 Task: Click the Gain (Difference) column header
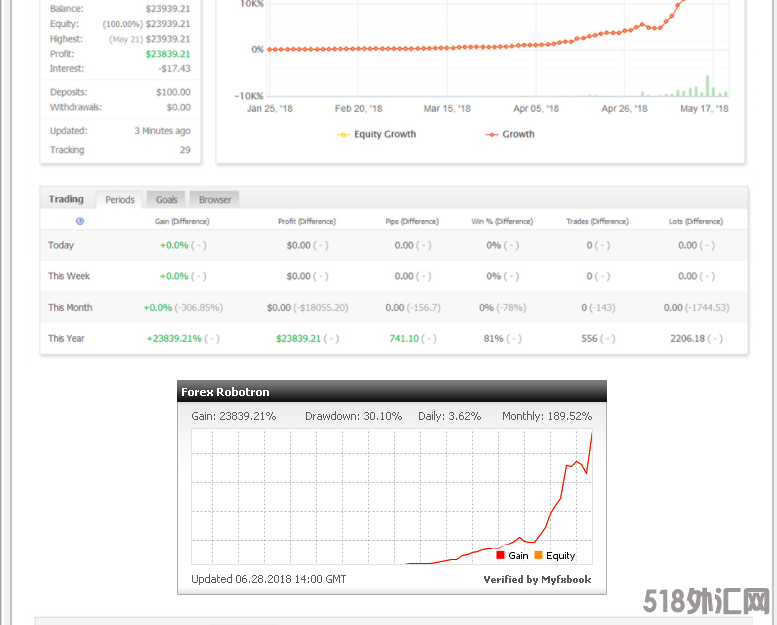(x=182, y=222)
